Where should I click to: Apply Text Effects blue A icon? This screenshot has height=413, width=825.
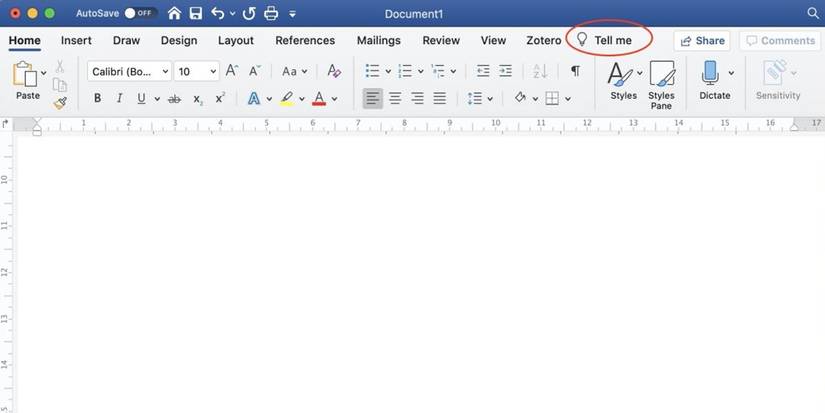point(254,98)
